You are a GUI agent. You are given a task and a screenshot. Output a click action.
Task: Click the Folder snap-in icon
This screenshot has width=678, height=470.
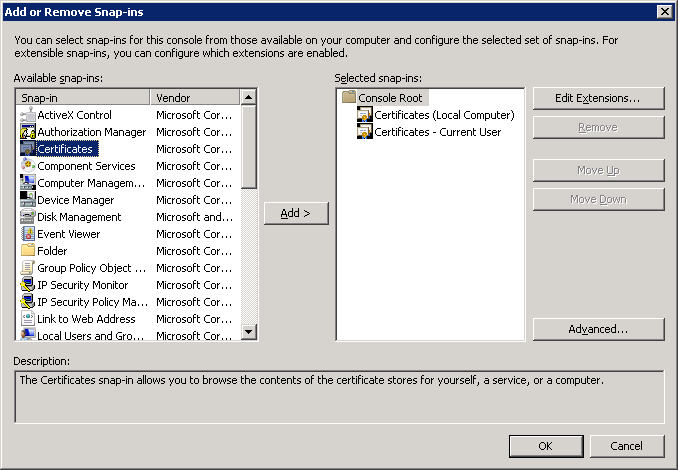28,251
